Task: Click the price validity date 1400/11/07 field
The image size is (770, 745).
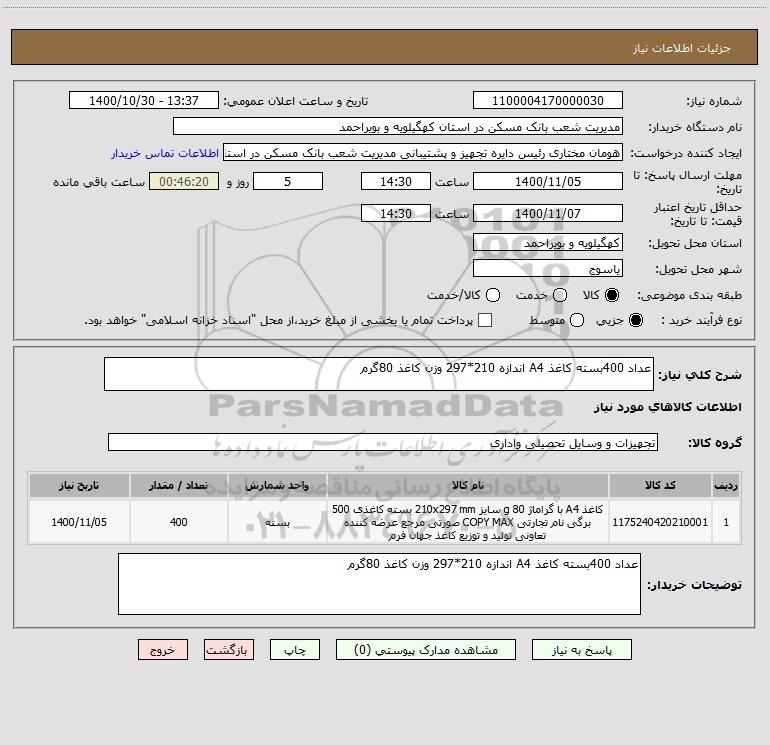Action: click(548, 213)
